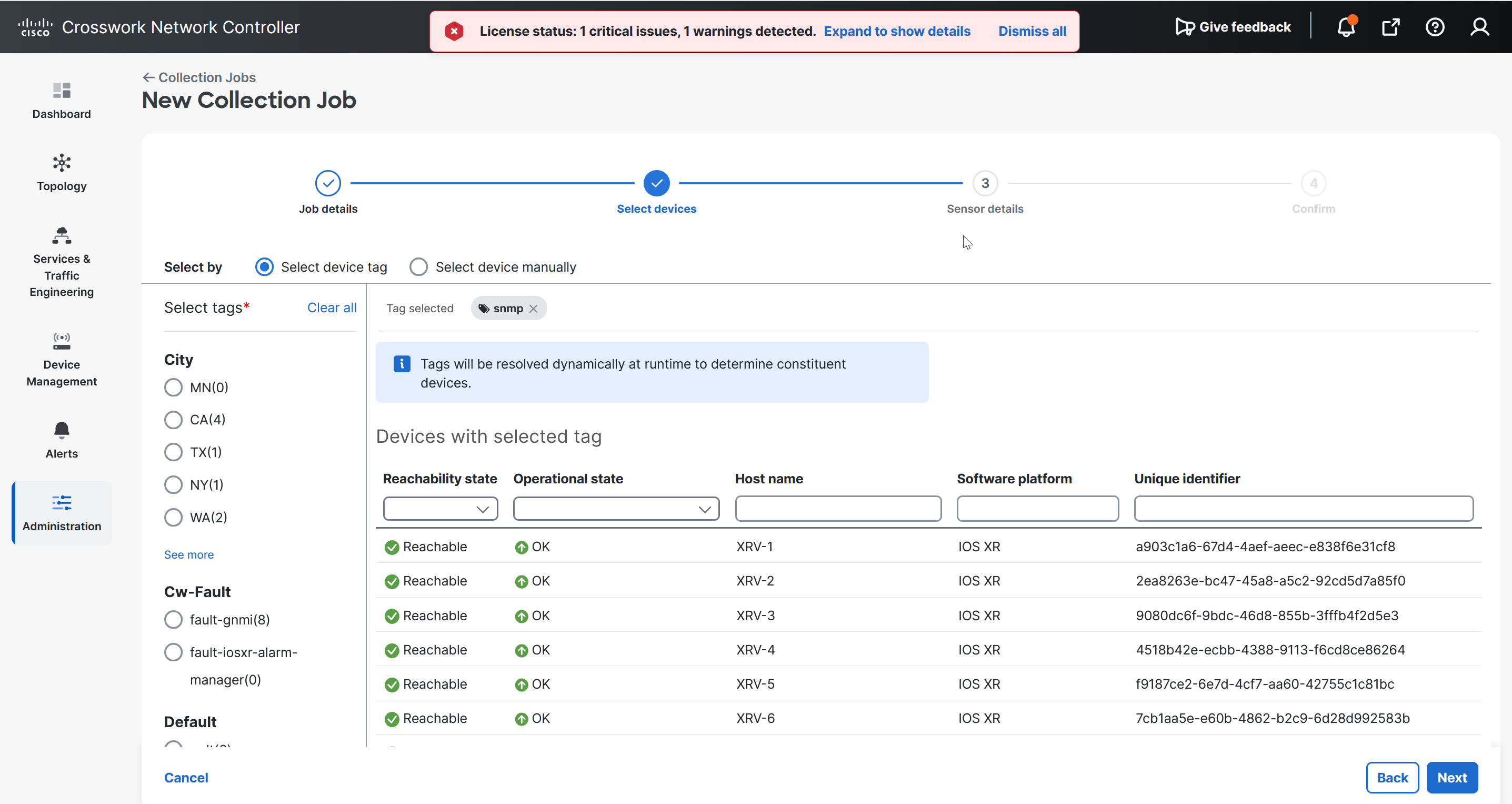Open the user profile icon
This screenshot has width=1512, height=804.
click(1479, 27)
